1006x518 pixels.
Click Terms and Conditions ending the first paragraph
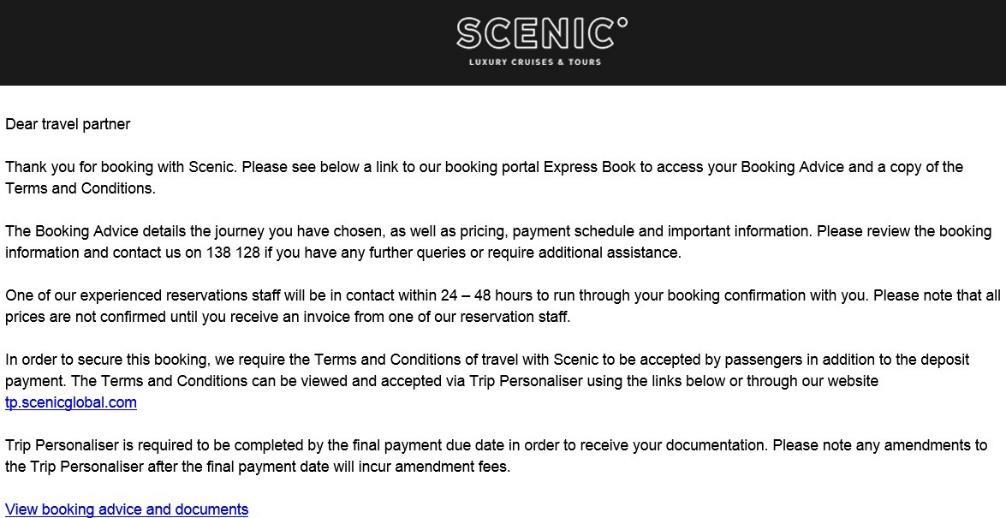80,188
